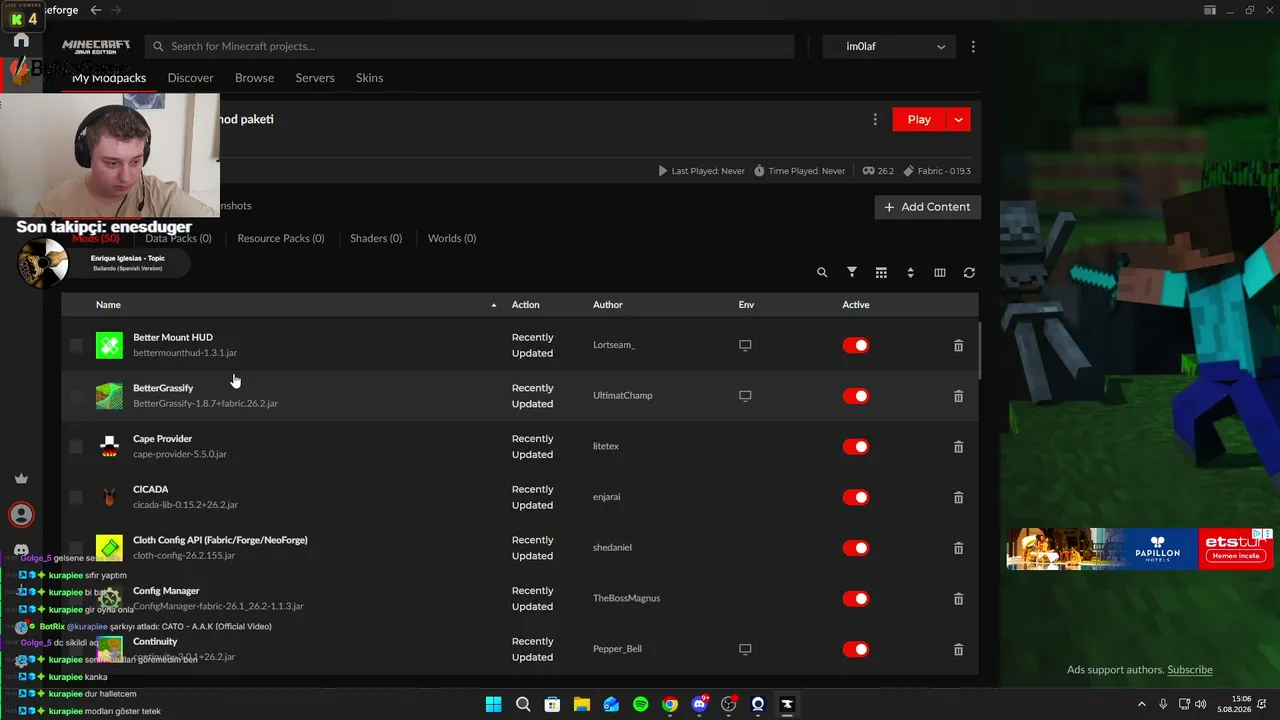Screen dimensions: 1280x720
Task: Click the Active column header
Action: [856, 305]
